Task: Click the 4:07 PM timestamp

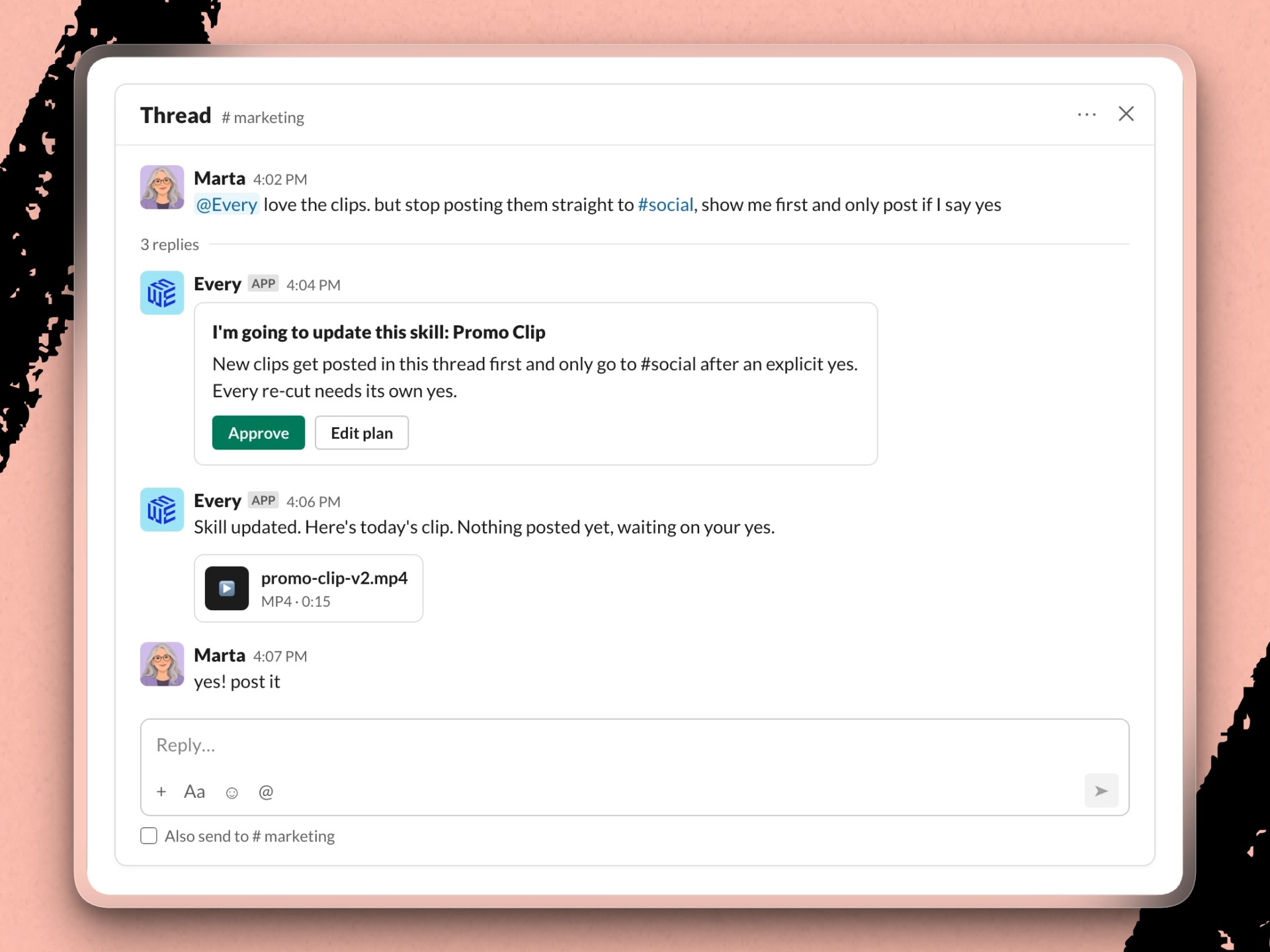Action: [280, 656]
